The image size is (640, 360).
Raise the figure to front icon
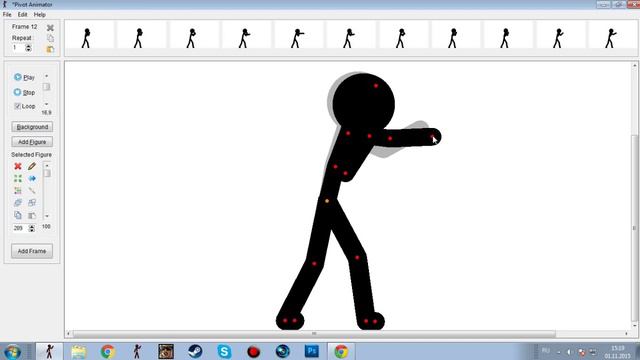18,202
